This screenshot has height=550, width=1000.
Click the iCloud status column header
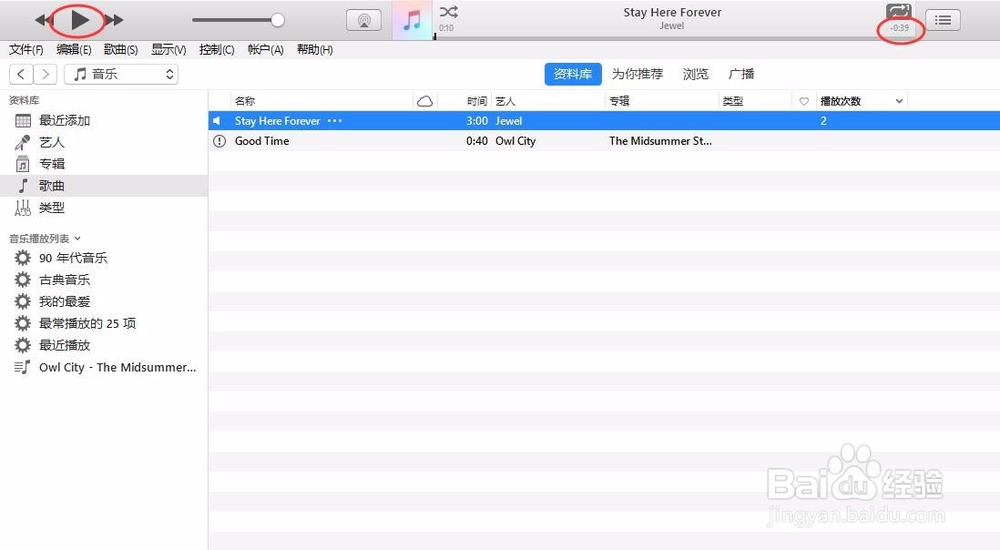[425, 101]
